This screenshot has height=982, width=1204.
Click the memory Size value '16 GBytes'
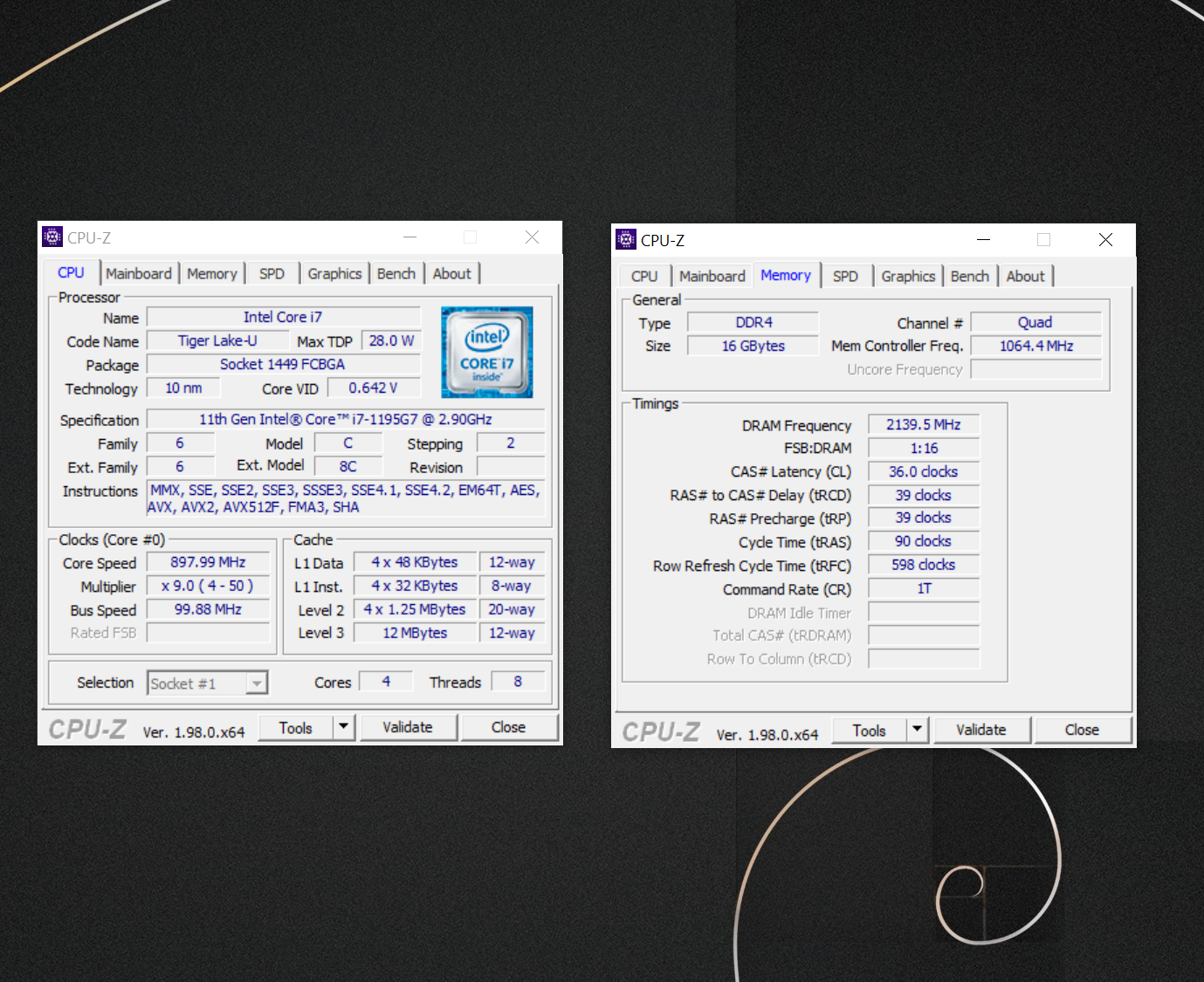[x=753, y=346]
